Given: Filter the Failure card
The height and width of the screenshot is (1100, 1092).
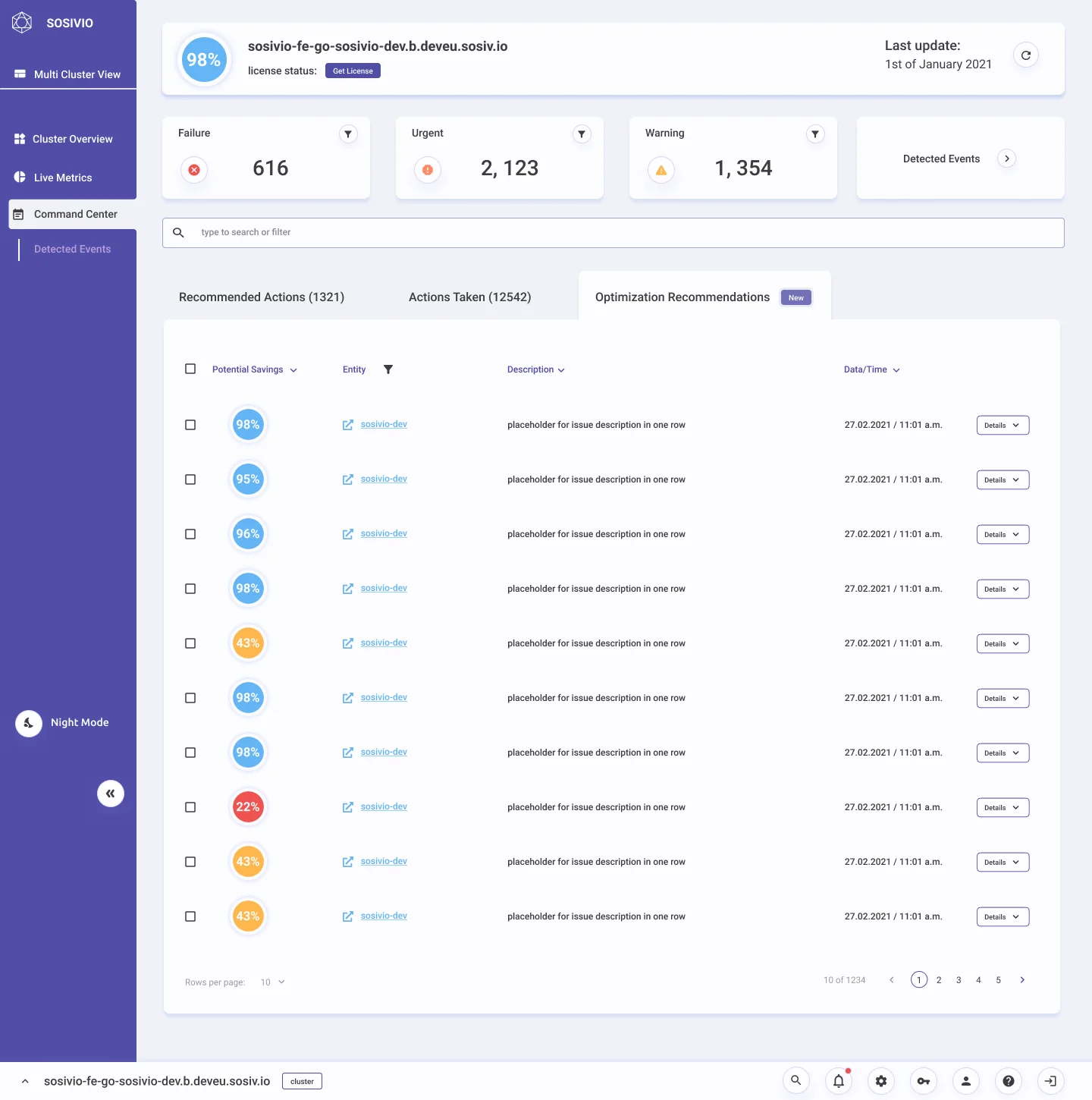Looking at the screenshot, I should point(348,134).
